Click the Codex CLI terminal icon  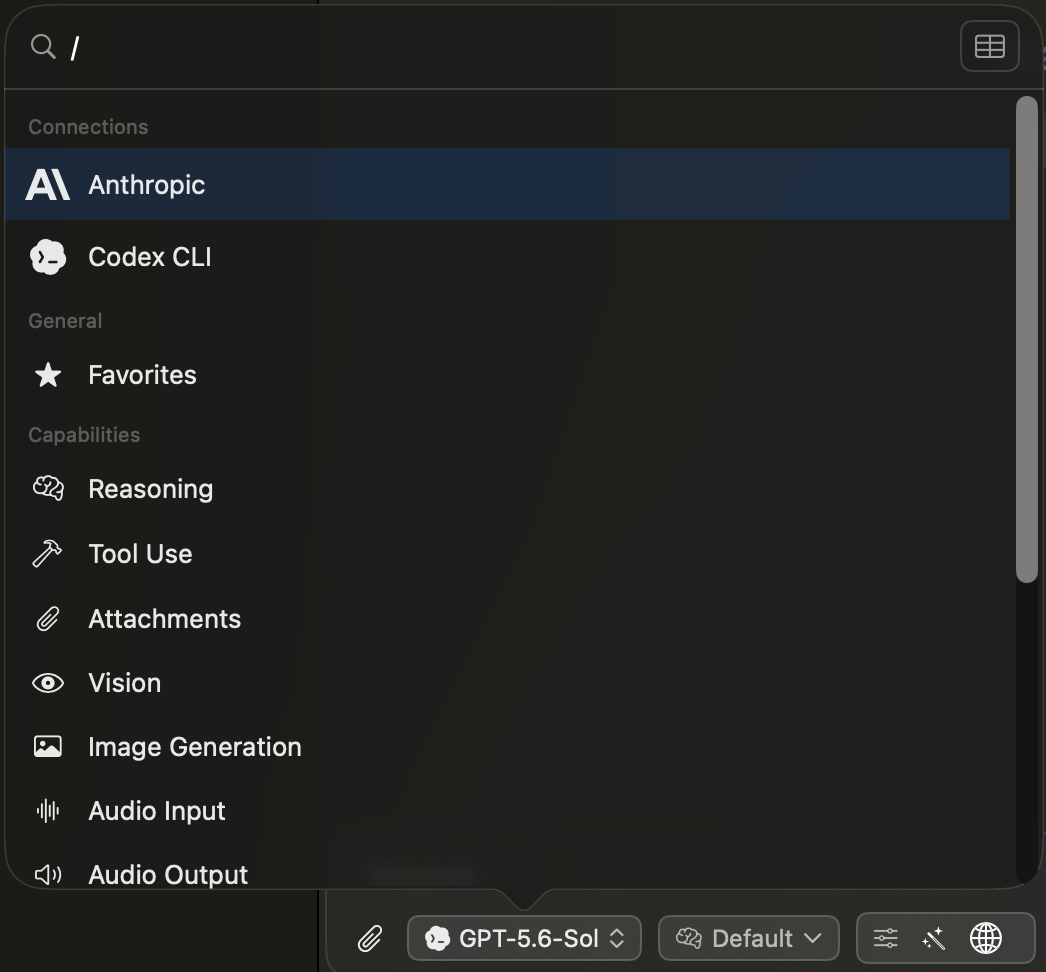tap(48, 257)
